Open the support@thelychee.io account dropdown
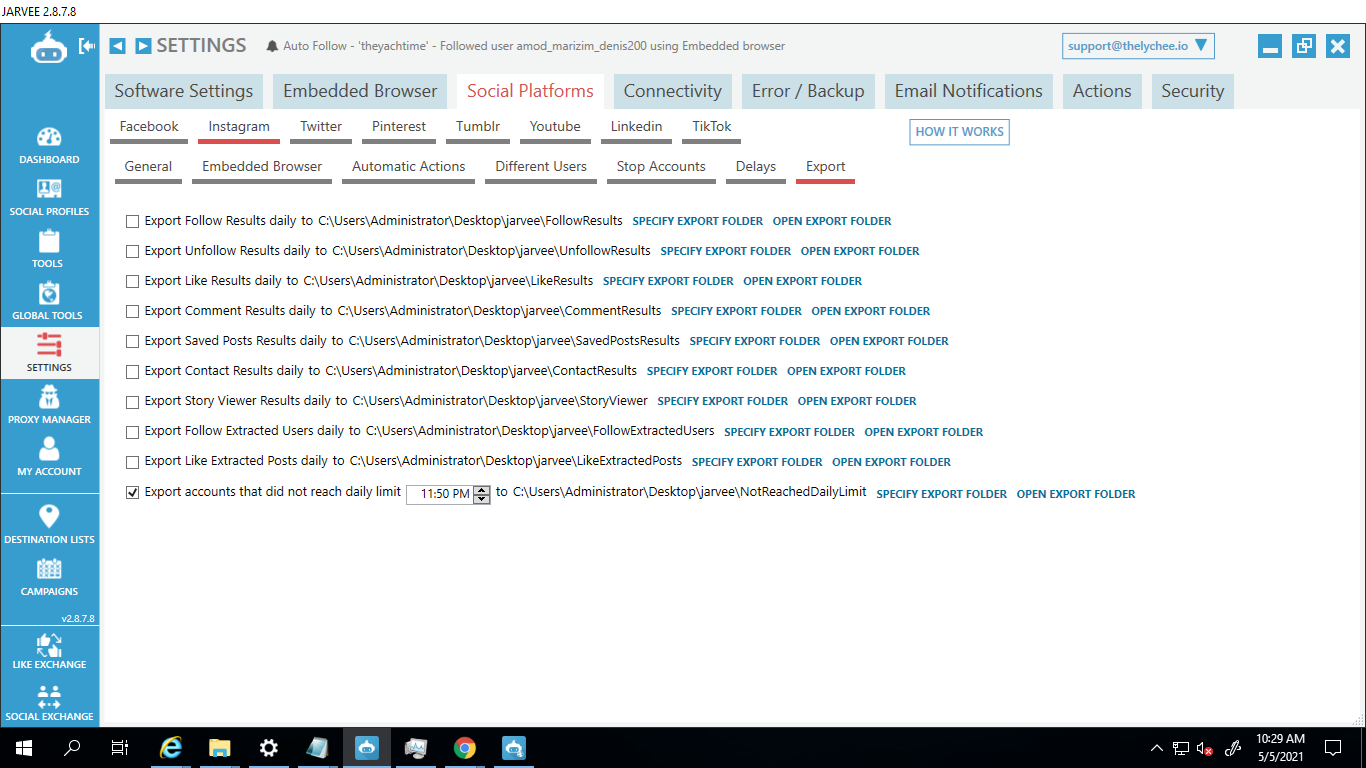Viewport: 1366px width, 768px height. (x=1138, y=46)
